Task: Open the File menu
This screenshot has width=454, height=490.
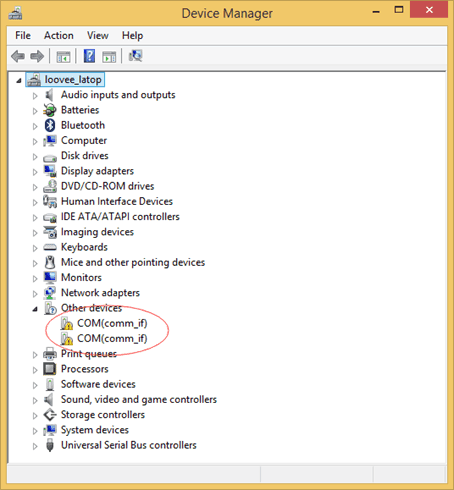Action: click(23, 35)
